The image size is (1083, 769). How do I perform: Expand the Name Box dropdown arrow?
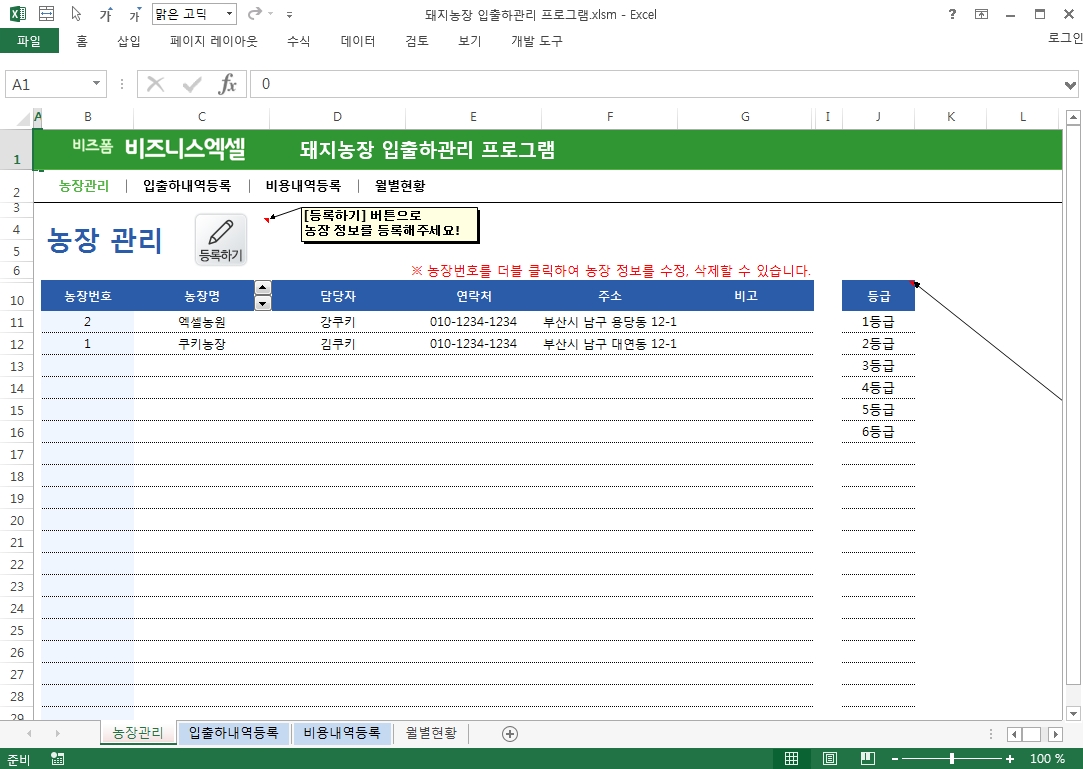(97, 85)
